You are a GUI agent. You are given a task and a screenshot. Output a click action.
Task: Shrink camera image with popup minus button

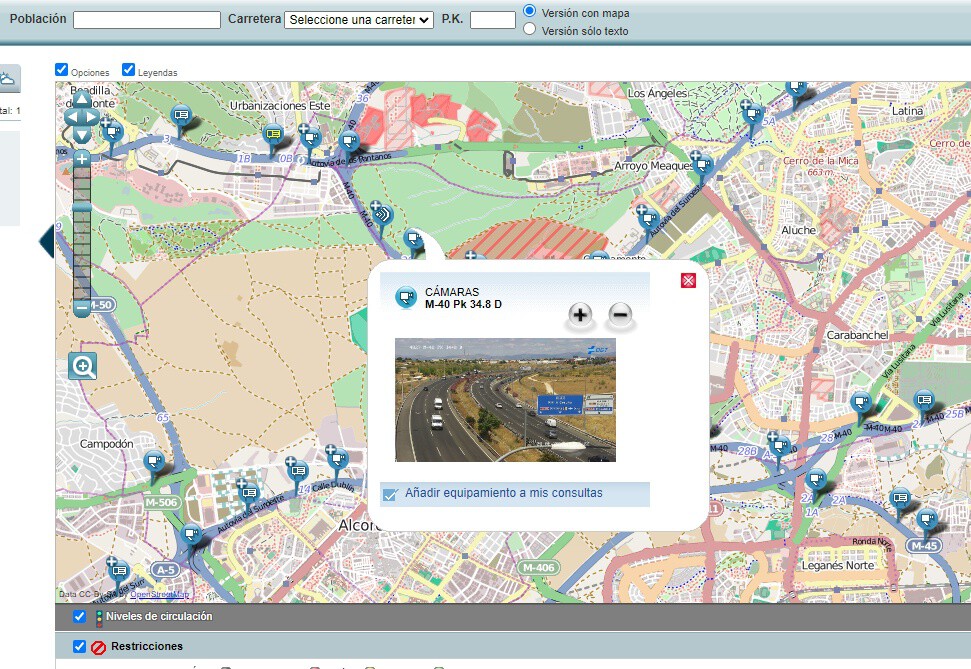tap(620, 315)
